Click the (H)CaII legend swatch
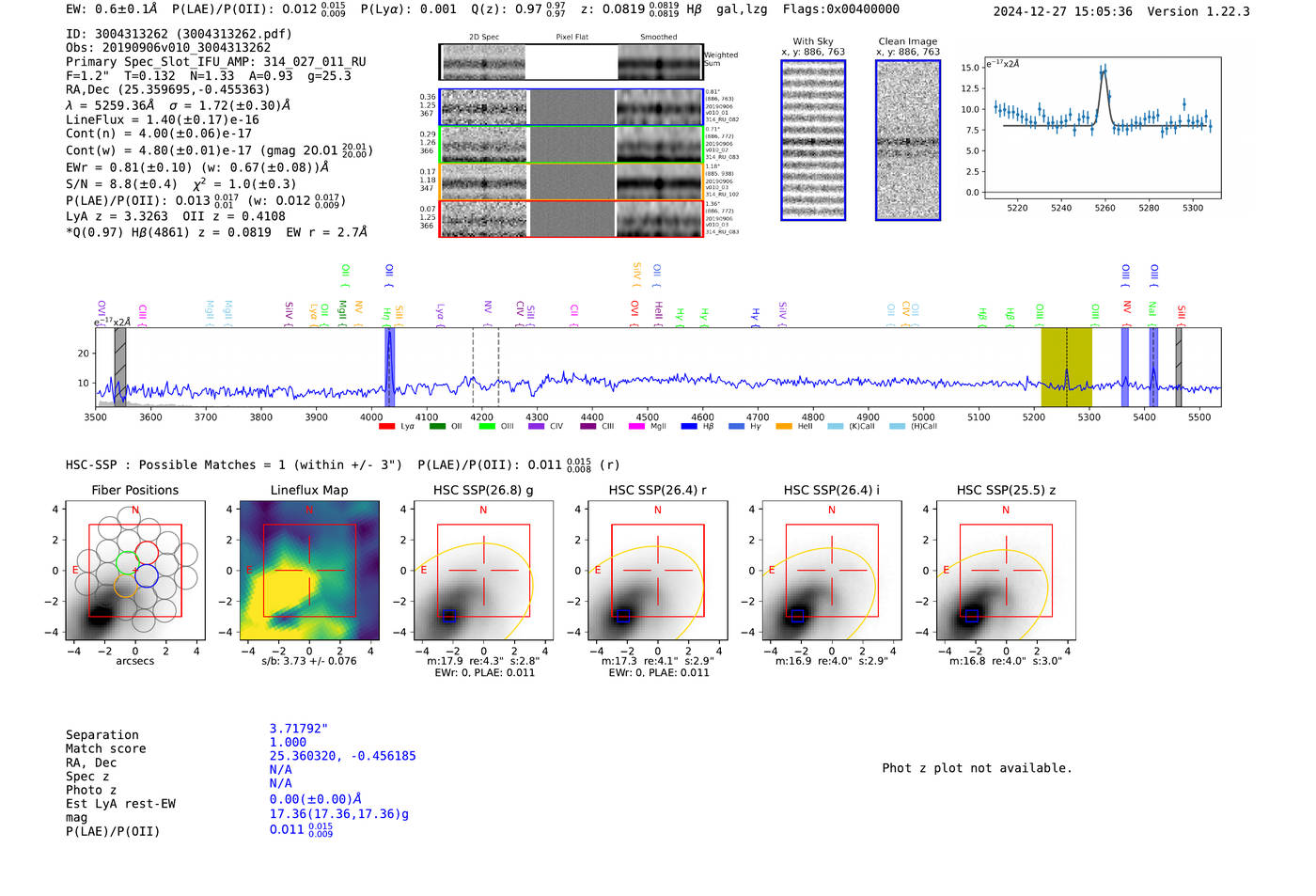1316x896 pixels. coord(897,427)
